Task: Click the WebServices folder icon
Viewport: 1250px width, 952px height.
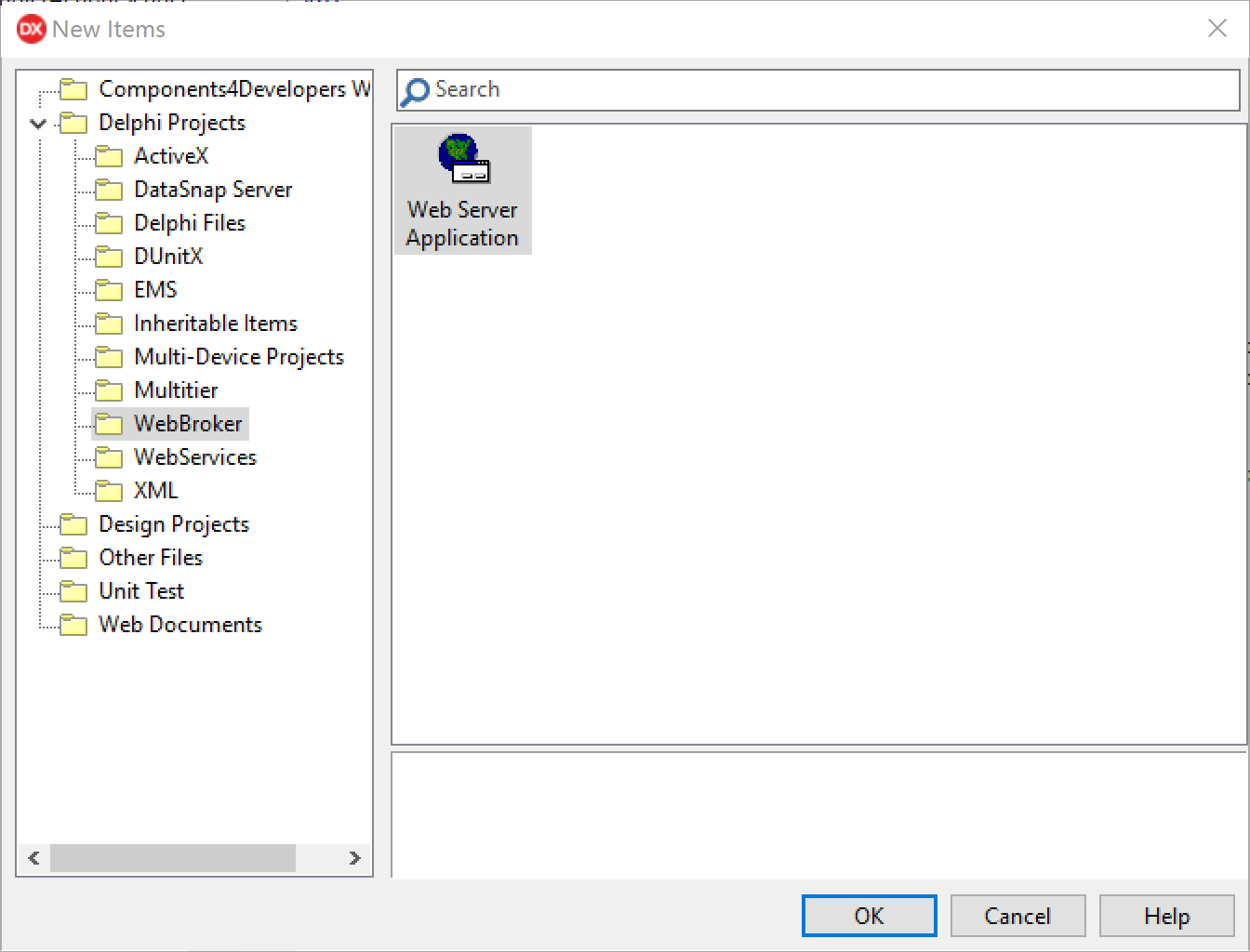Action: pyautogui.click(x=109, y=457)
